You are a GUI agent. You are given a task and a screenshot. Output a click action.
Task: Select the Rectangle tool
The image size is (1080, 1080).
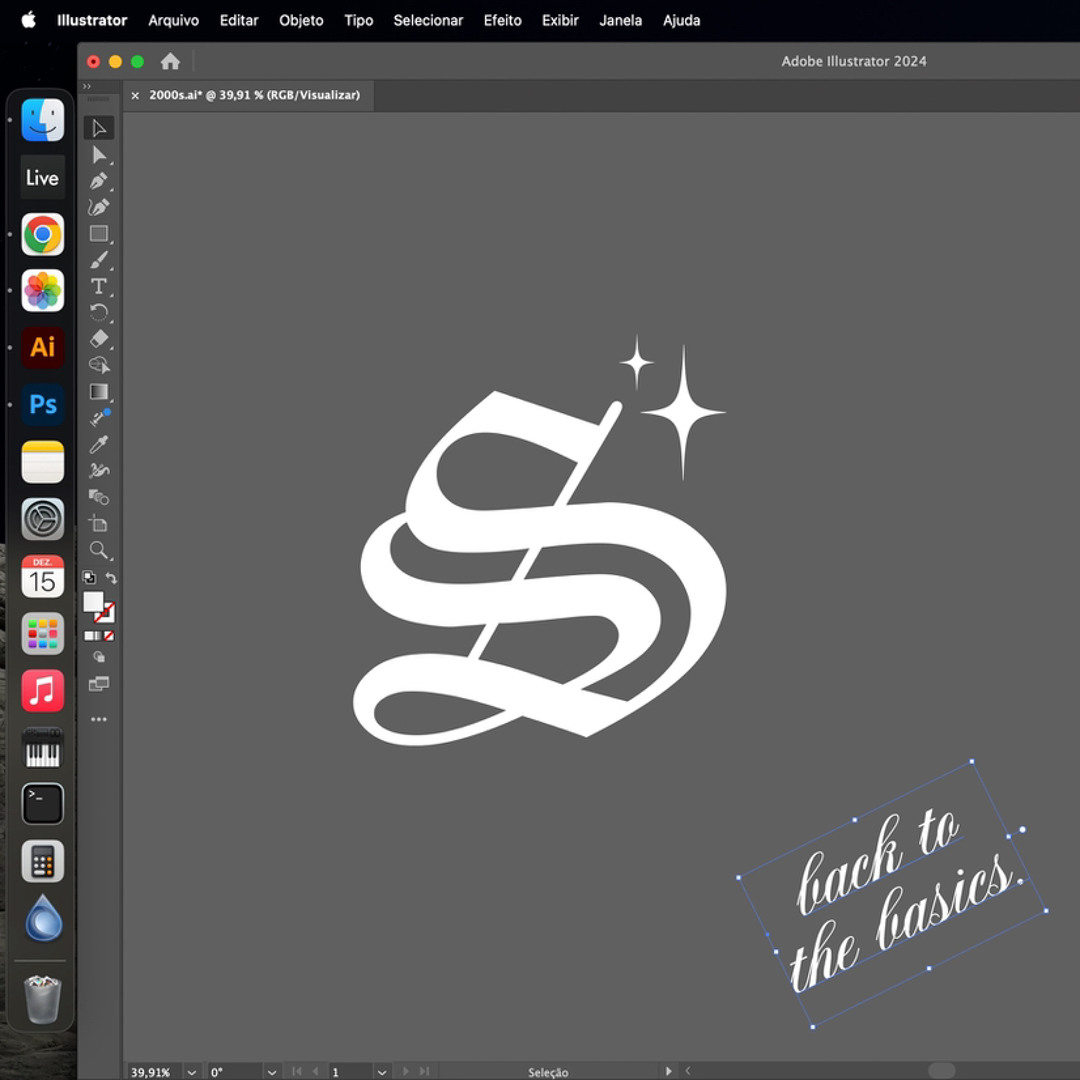tap(98, 234)
